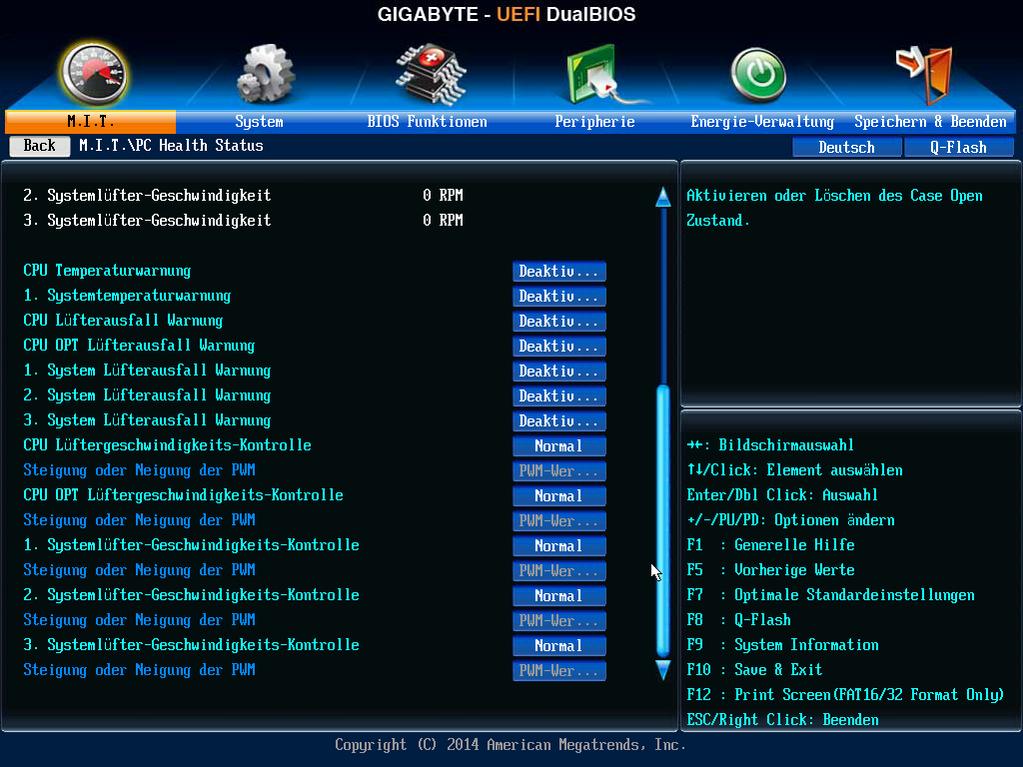Image resolution: width=1023 pixels, height=767 pixels.
Task: Select the Energie-Verwaltung tab
Action: (x=762, y=122)
